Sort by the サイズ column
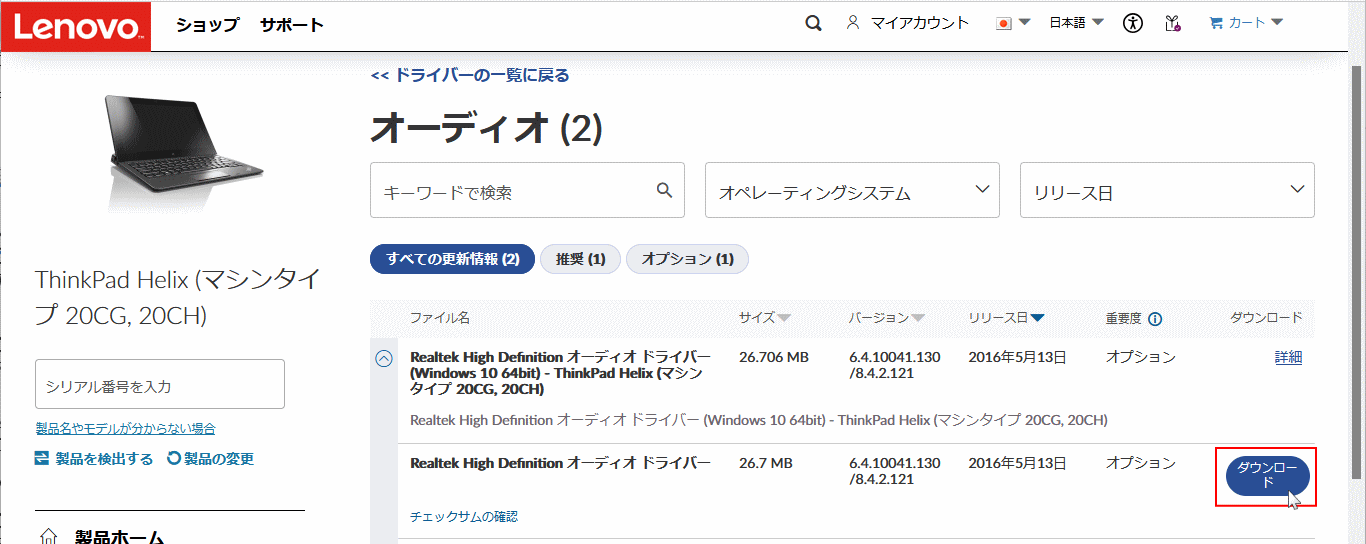This screenshot has height=544, width=1366. tap(765, 318)
